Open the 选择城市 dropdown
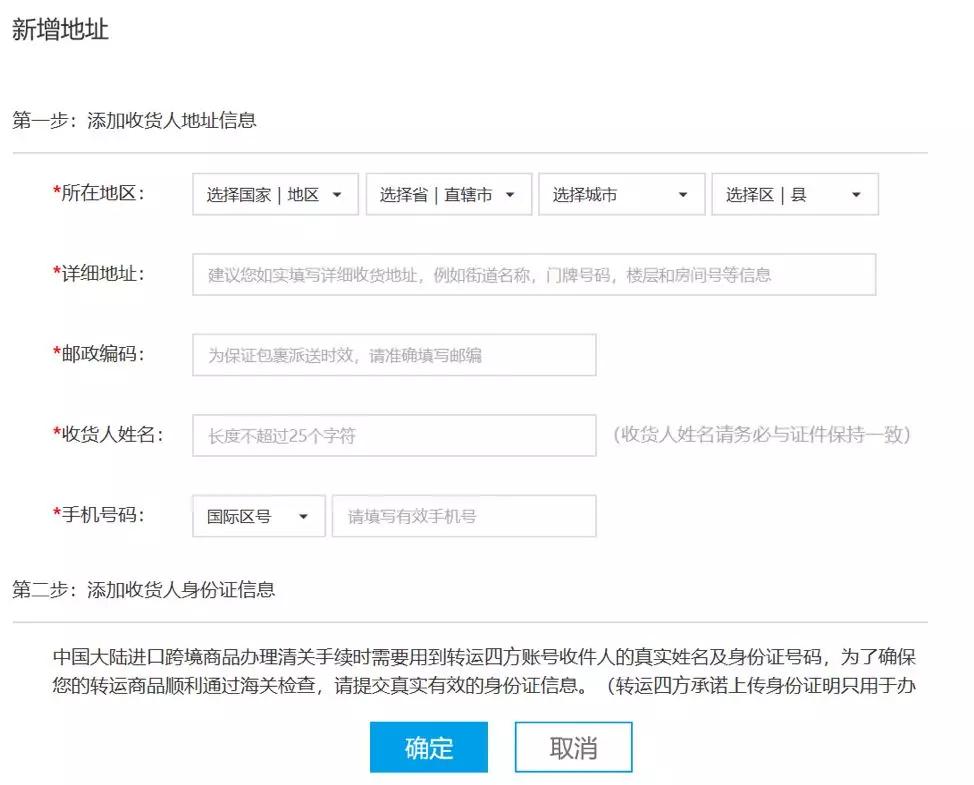Image resolution: width=974 pixels, height=785 pixels. tap(621, 194)
